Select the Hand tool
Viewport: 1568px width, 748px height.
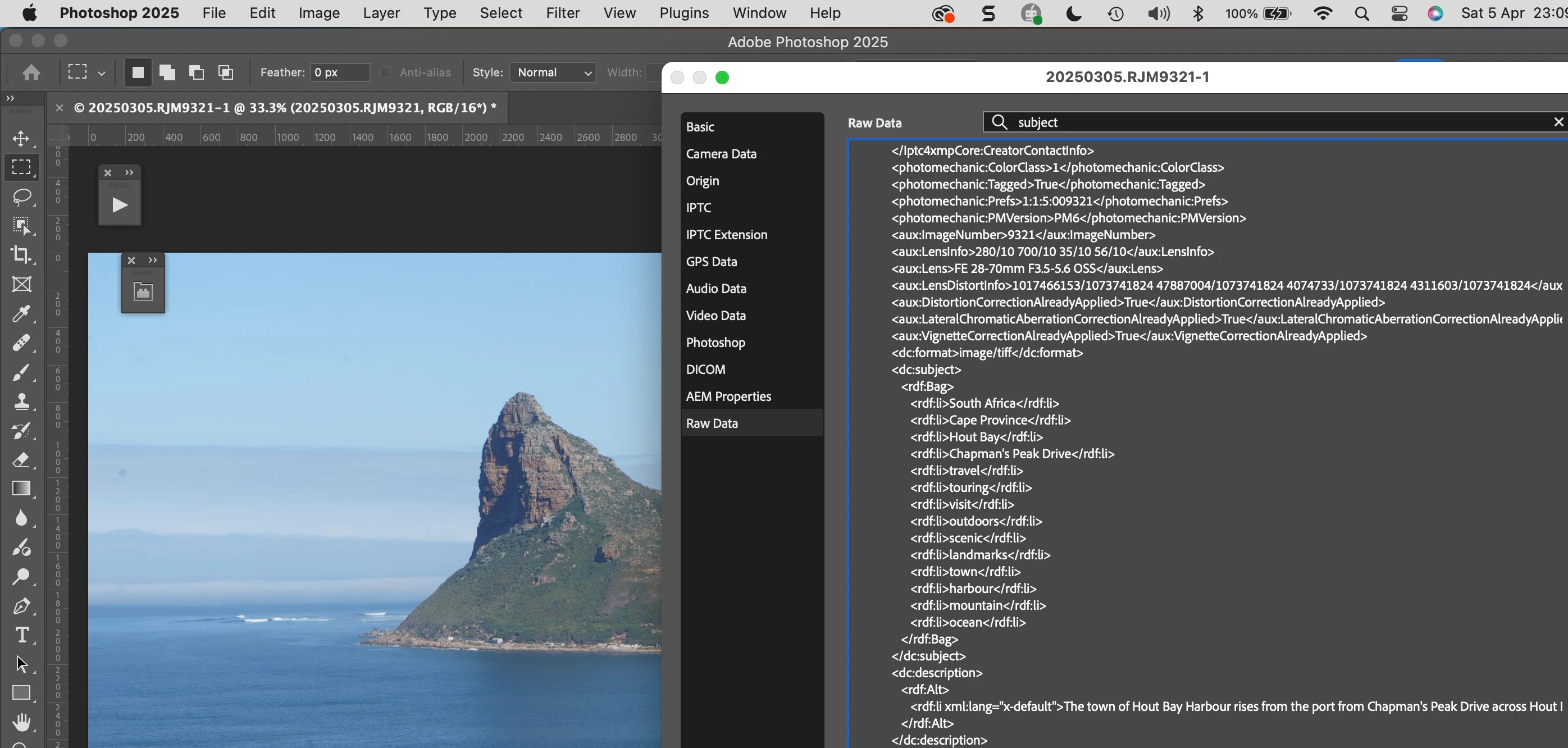tap(21, 722)
